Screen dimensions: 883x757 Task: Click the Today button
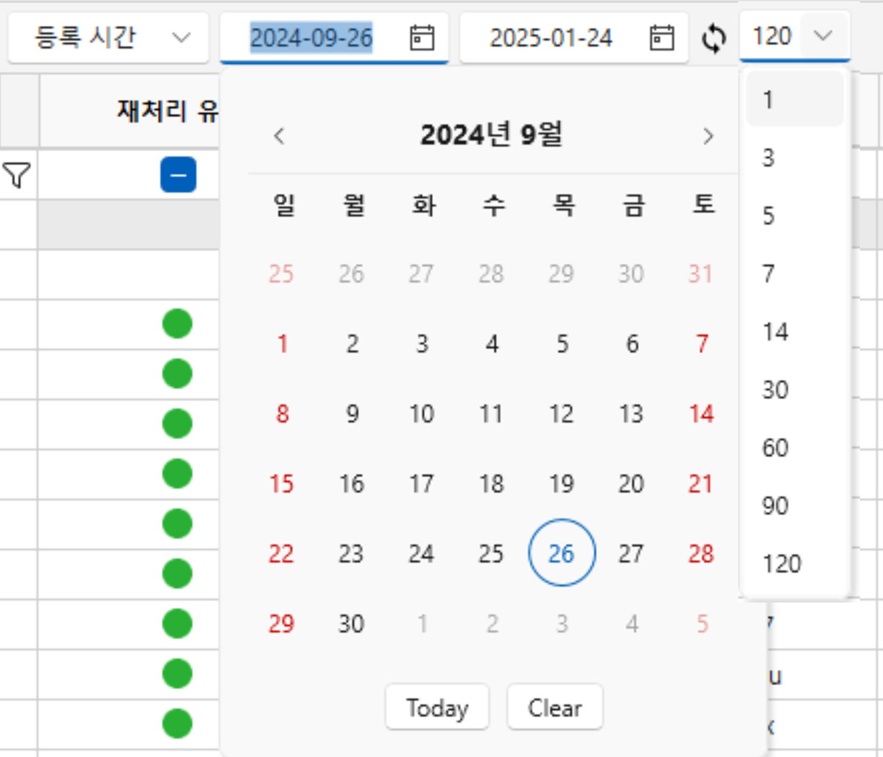pos(437,708)
